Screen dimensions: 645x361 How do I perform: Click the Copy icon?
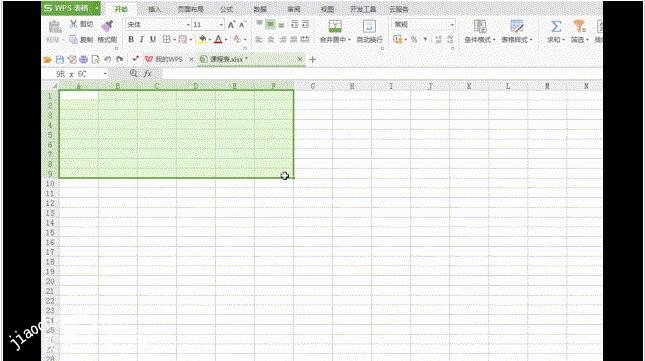73,39
